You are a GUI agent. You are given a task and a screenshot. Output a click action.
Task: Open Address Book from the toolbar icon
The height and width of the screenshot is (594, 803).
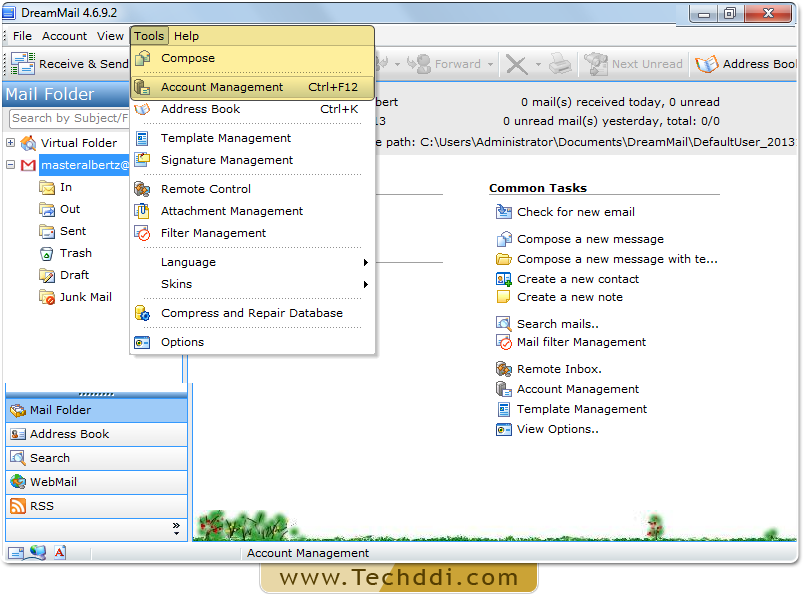pos(706,64)
